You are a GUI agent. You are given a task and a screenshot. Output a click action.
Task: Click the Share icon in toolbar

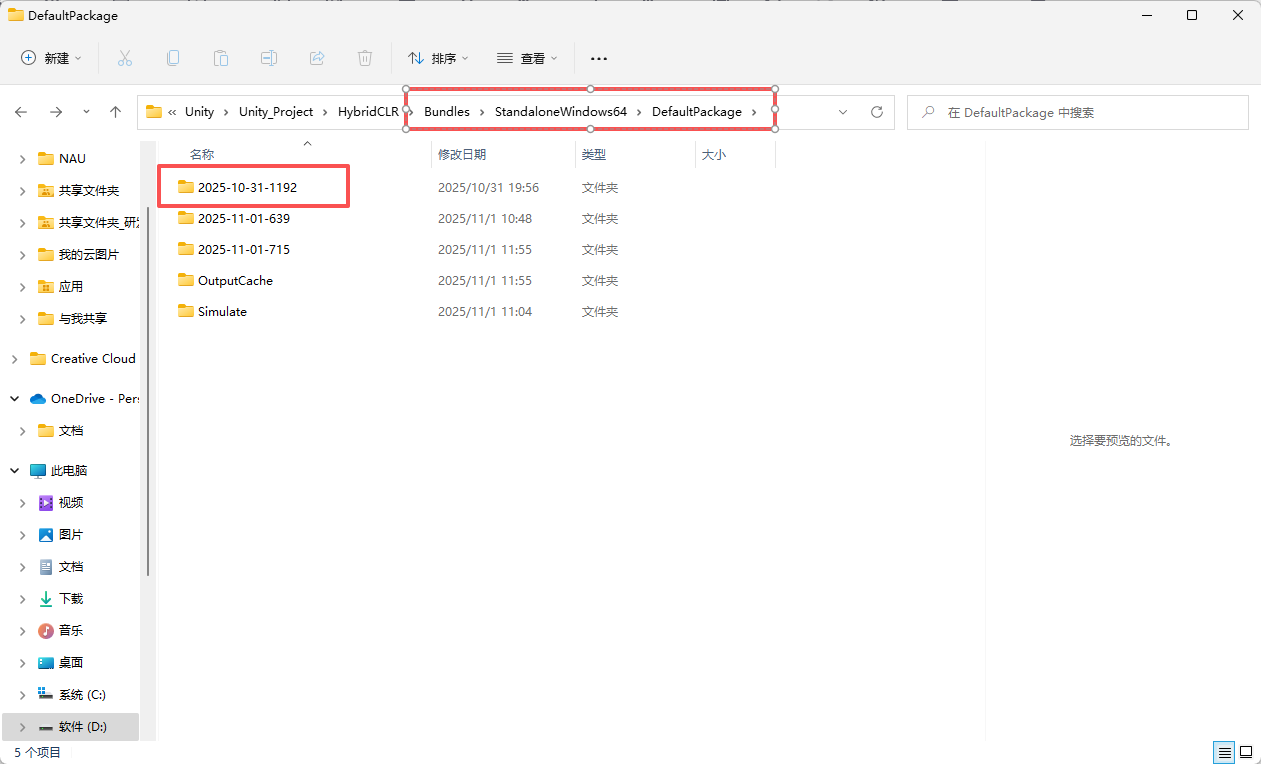[x=317, y=58]
